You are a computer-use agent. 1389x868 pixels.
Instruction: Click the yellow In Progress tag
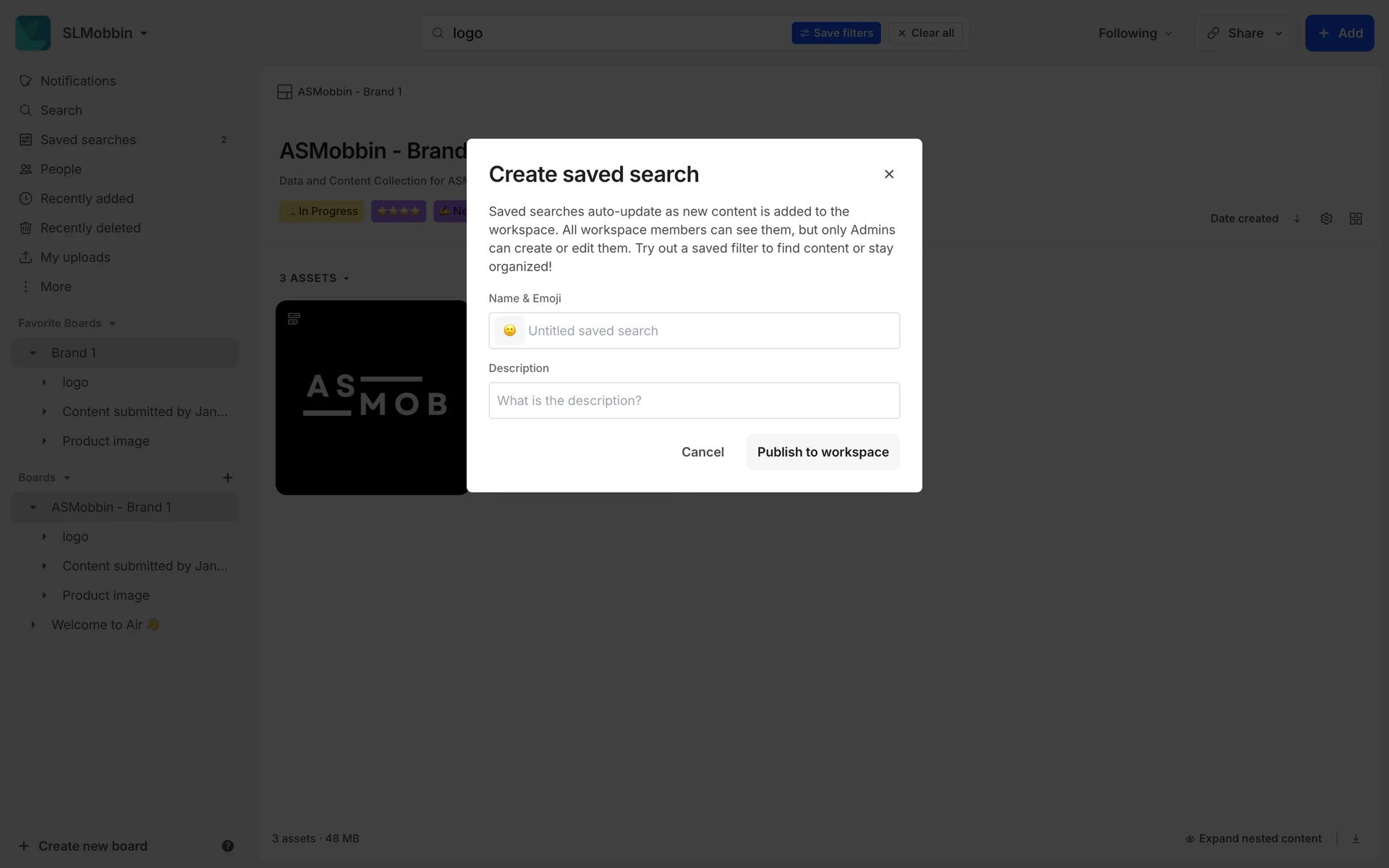coord(323,211)
